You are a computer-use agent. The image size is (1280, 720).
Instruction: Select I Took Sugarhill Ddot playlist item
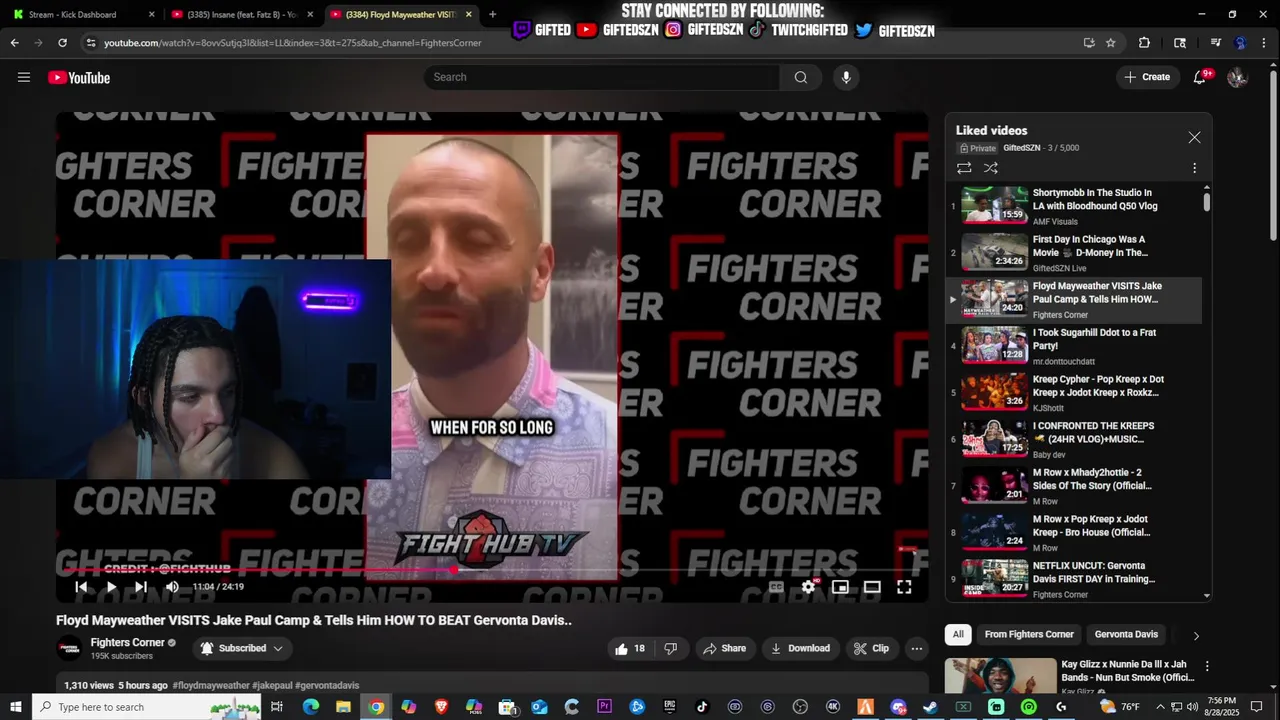[1074, 346]
